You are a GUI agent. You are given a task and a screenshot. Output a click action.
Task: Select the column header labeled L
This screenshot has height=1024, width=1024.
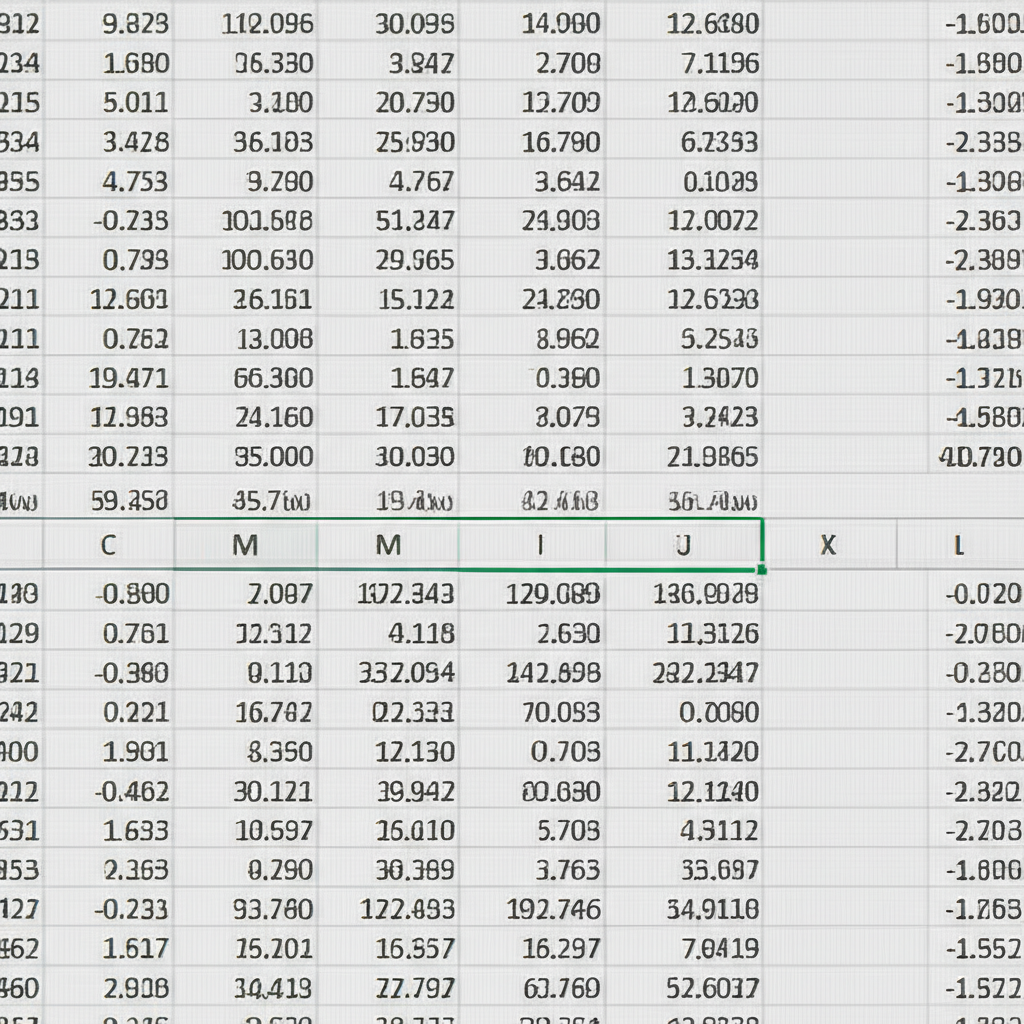click(960, 545)
